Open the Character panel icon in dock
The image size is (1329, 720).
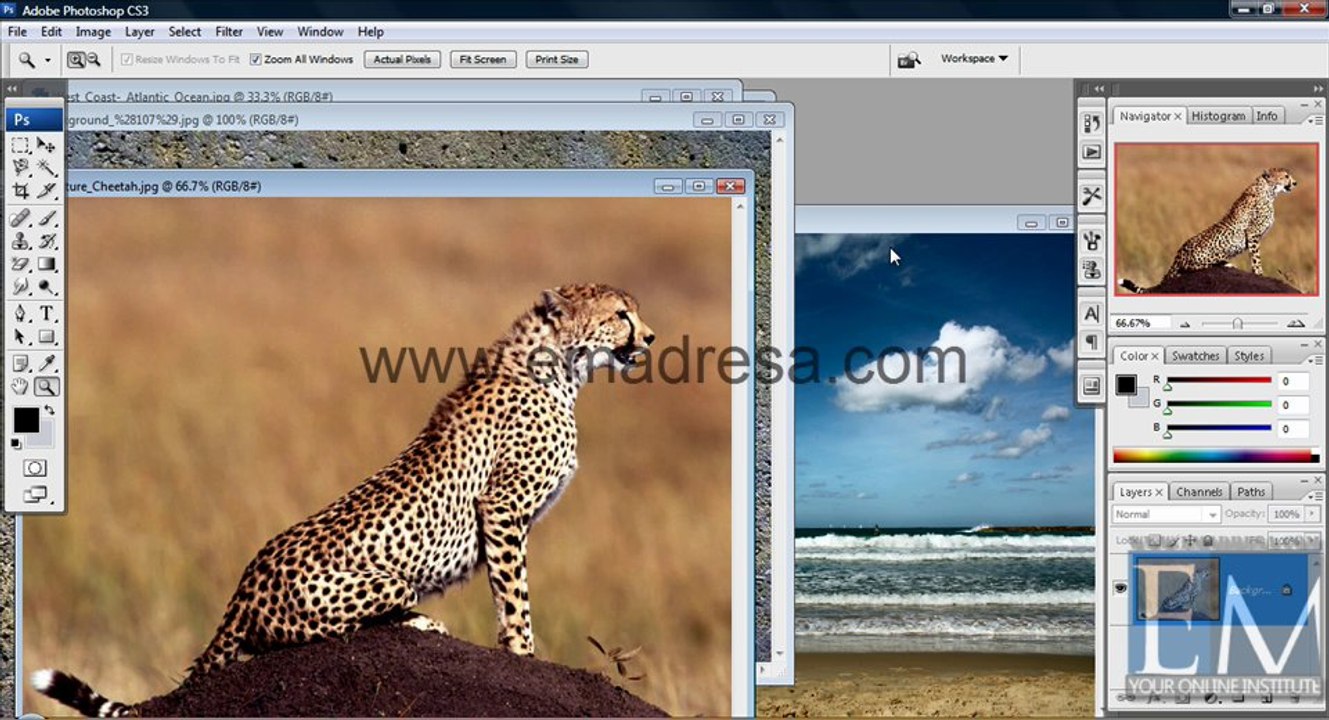coord(1092,314)
